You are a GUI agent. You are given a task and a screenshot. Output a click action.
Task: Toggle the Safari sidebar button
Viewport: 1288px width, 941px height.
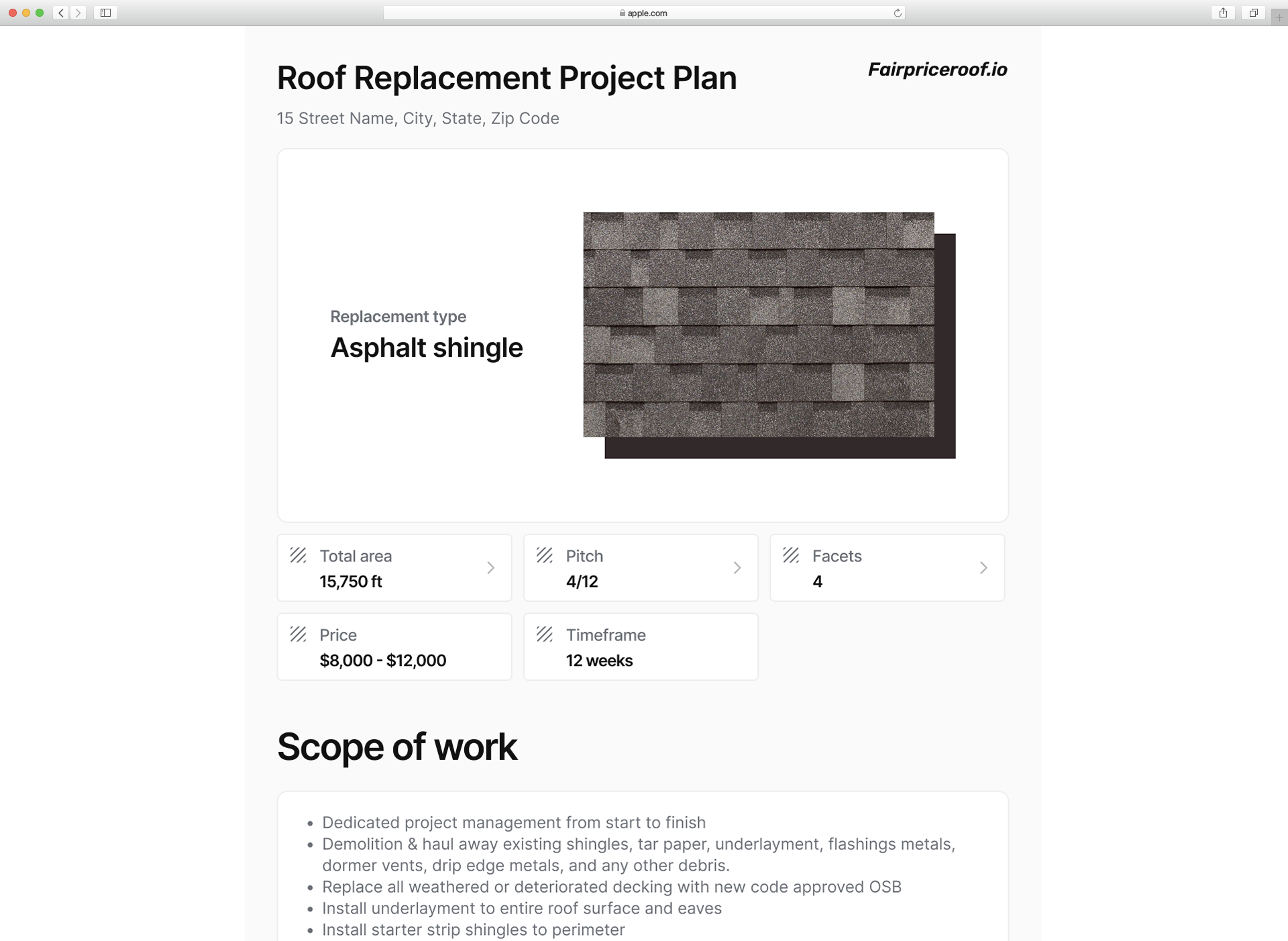105,13
